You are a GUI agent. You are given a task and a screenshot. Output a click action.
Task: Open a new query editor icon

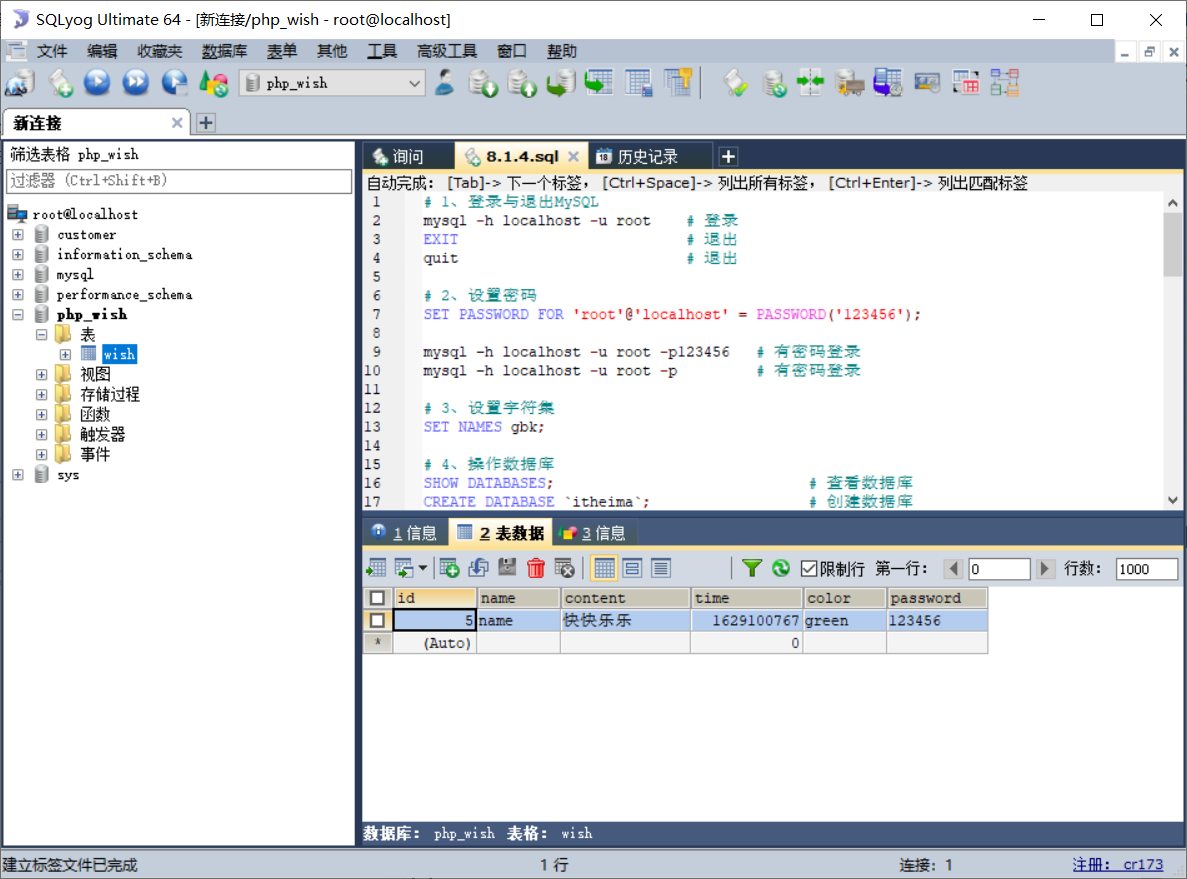[x=61, y=83]
